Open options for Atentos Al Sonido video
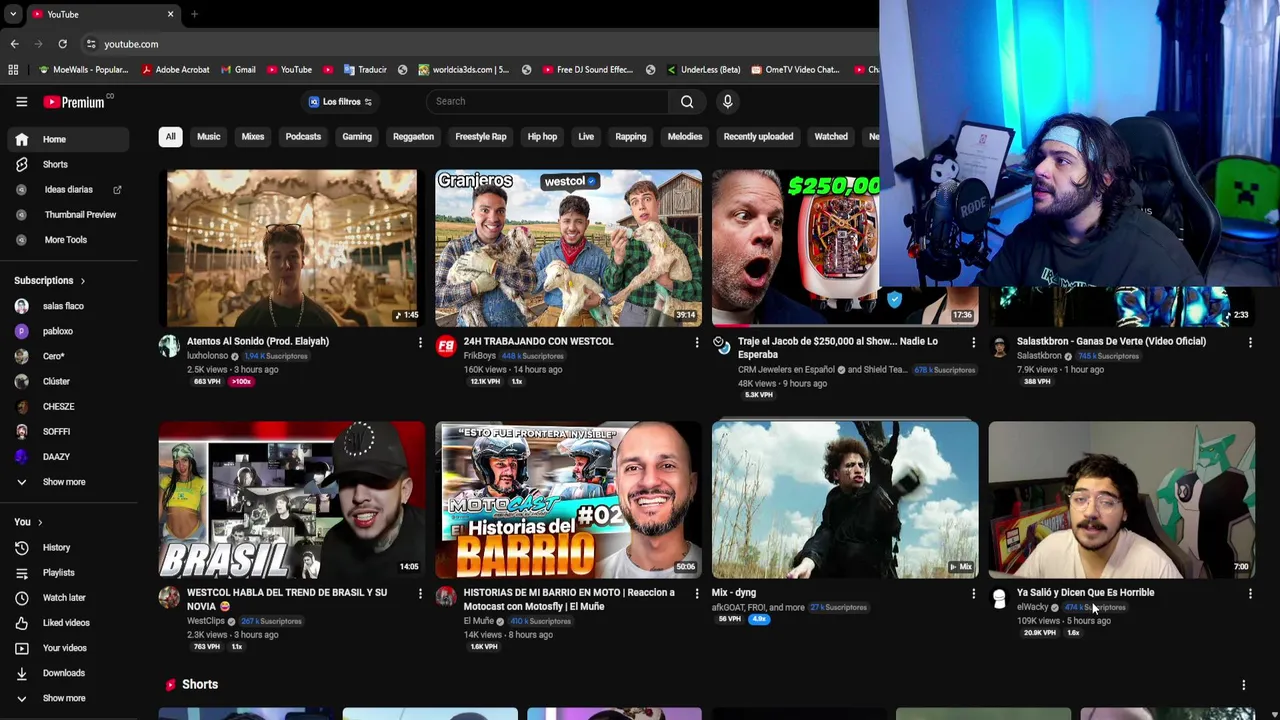Image resolution: width=1280 pixels, height=720 pixels. click(x=420, y=342)
